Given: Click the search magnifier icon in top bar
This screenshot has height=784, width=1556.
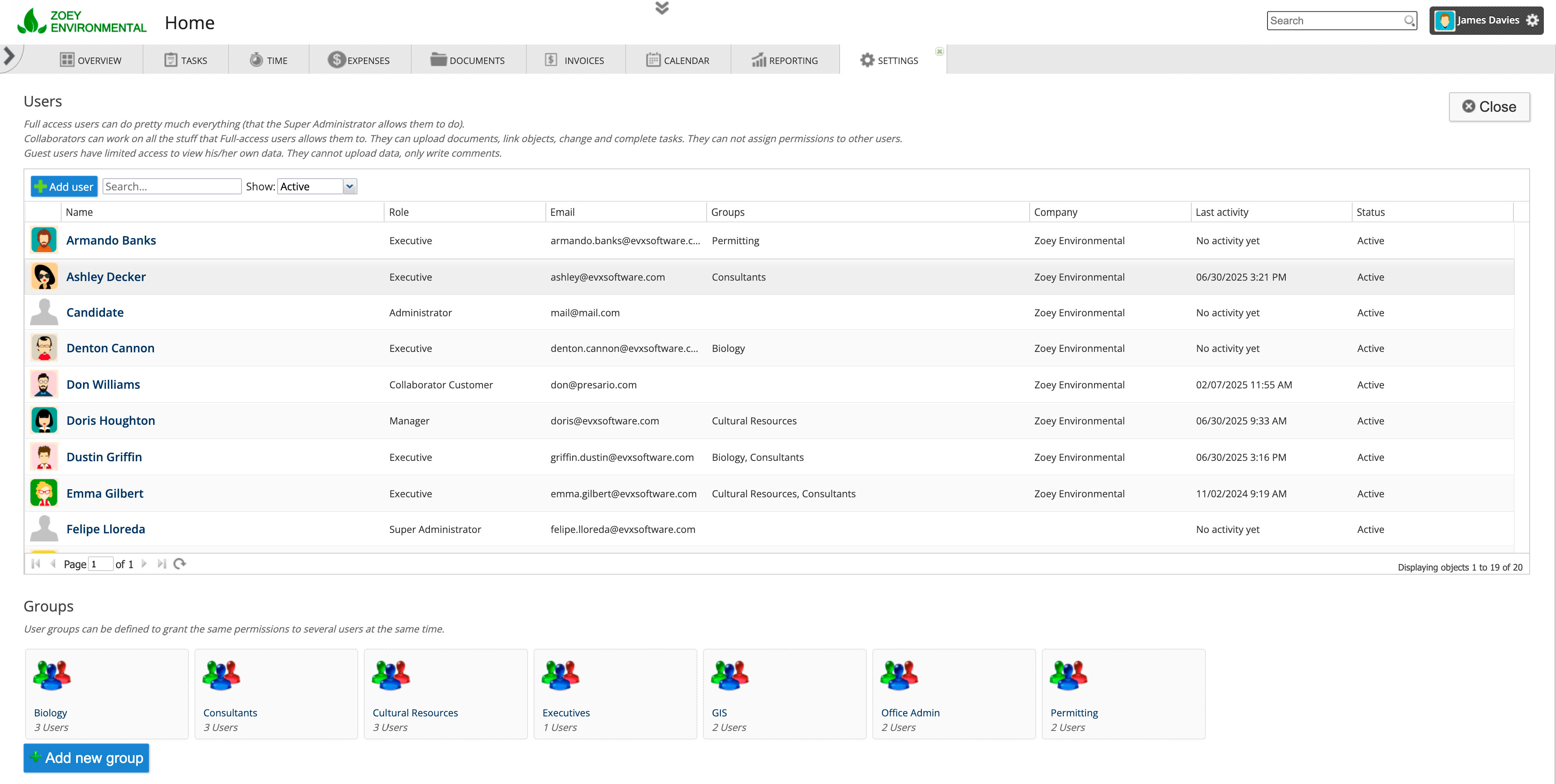Looking at the screenshot, I should tap(1409, 21).
